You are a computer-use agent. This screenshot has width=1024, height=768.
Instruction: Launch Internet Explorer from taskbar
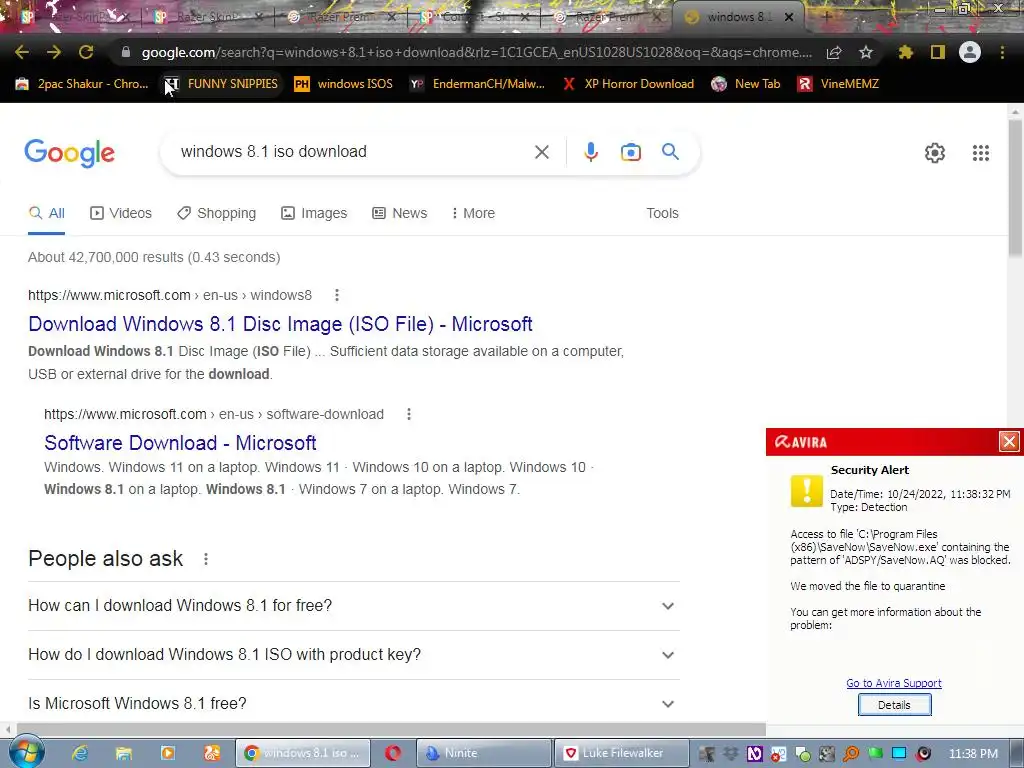pos(80,753)
